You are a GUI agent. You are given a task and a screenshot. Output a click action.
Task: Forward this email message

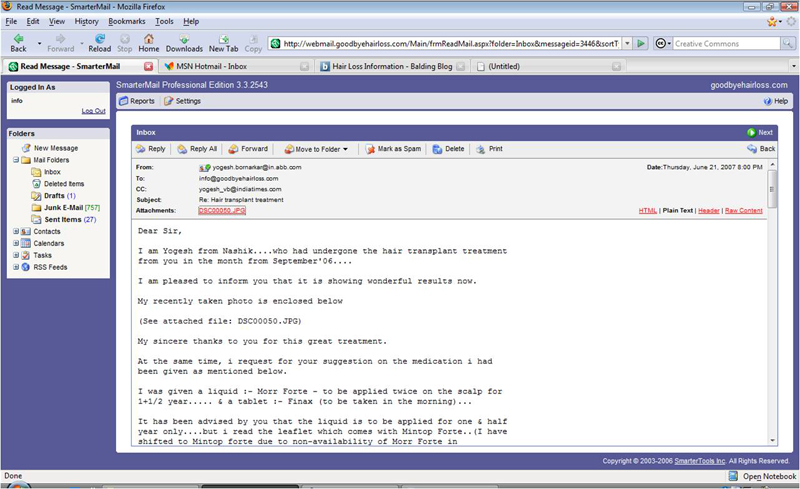[249, 149]
